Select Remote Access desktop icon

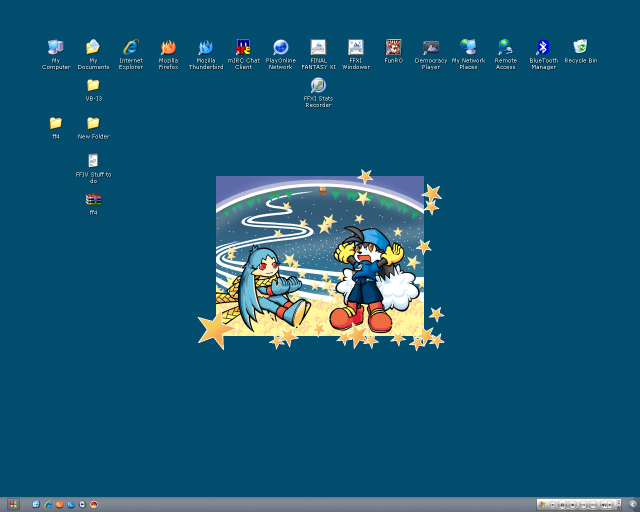pyautogui.click(x=505, y=54)
